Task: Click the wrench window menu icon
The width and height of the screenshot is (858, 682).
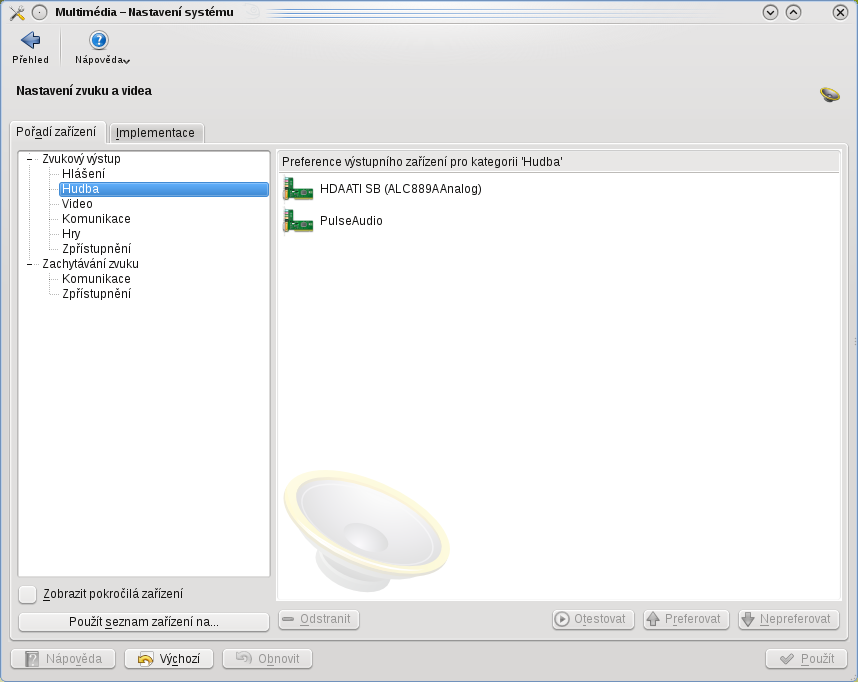Action: (x=17, y=12)
